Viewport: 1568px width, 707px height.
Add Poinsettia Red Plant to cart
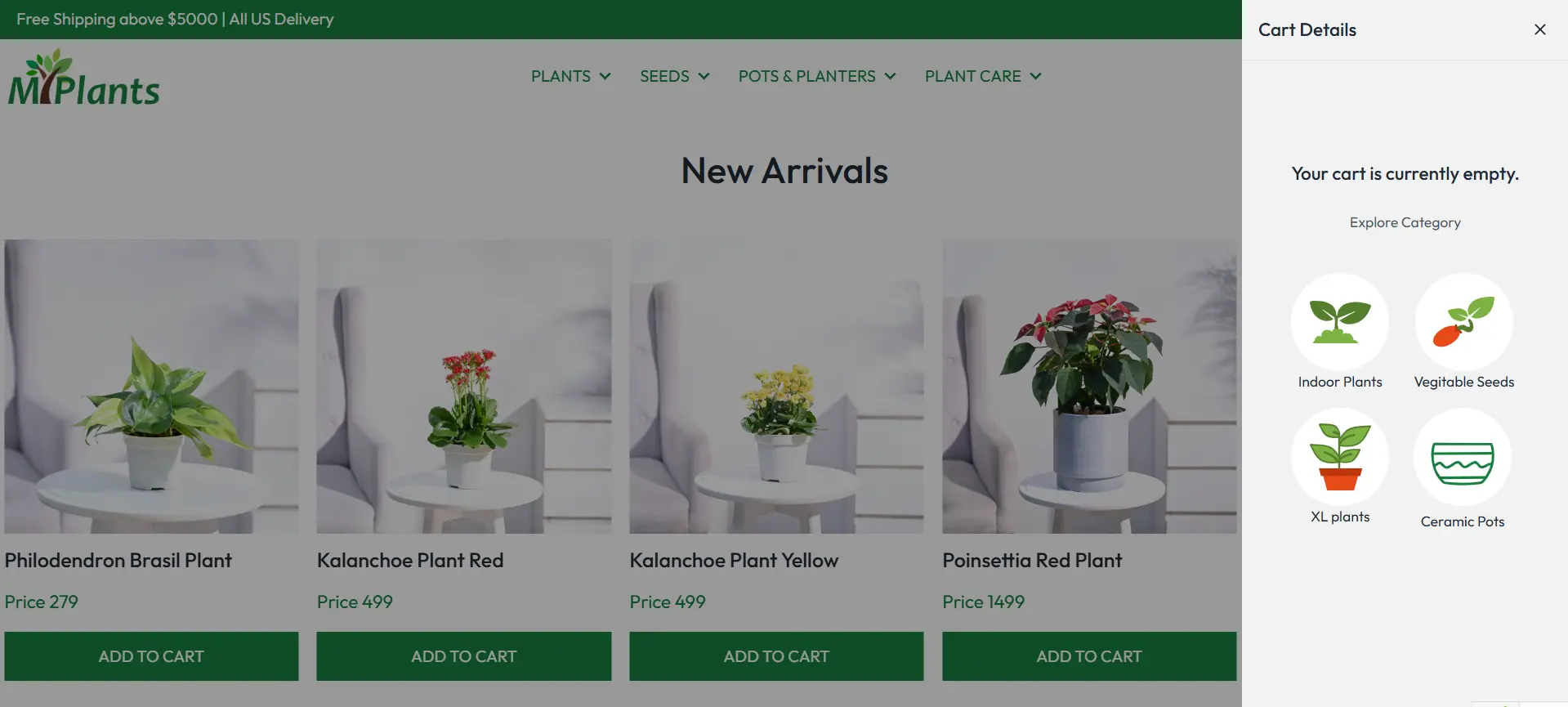tap(1089, 656)
